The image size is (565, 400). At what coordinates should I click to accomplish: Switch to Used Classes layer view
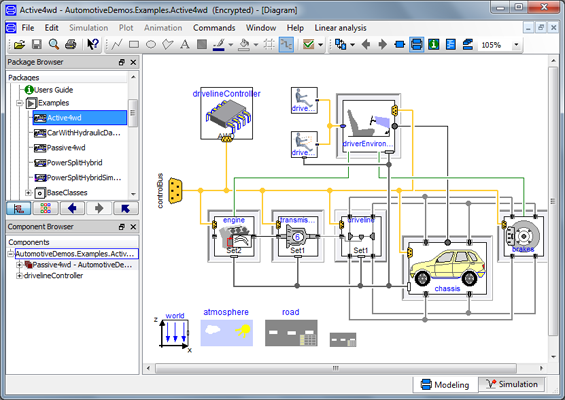tap(468, 45)
